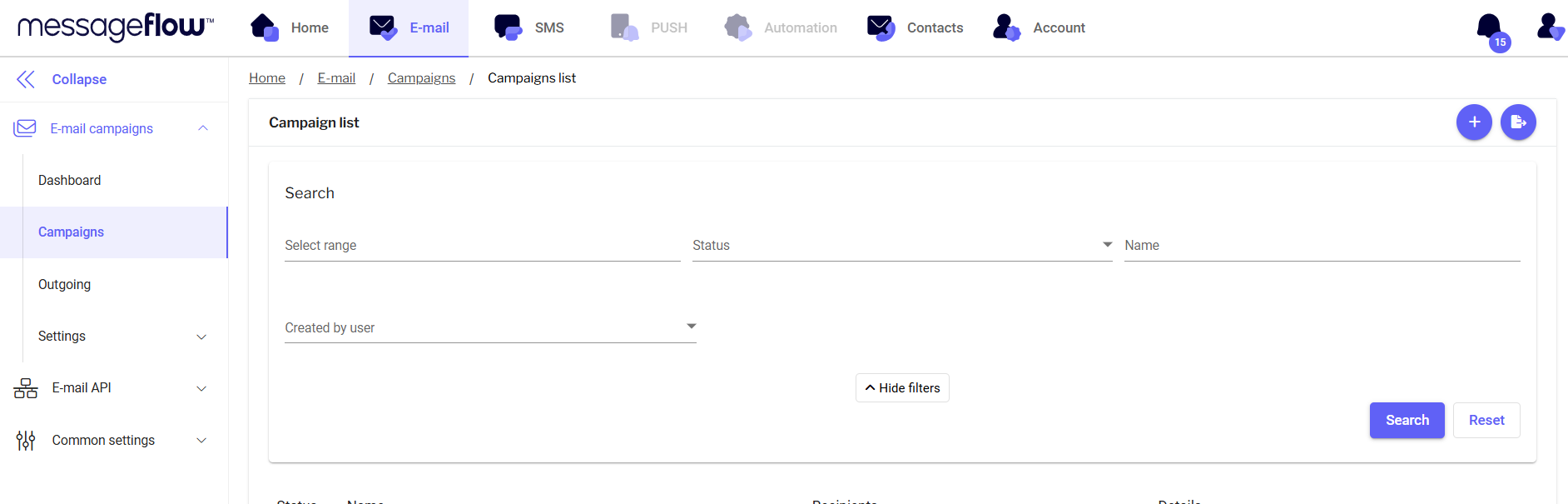Click the Collapse sidebar arrows icon
The image size is (1568, 504).
[x=26, y=79]
